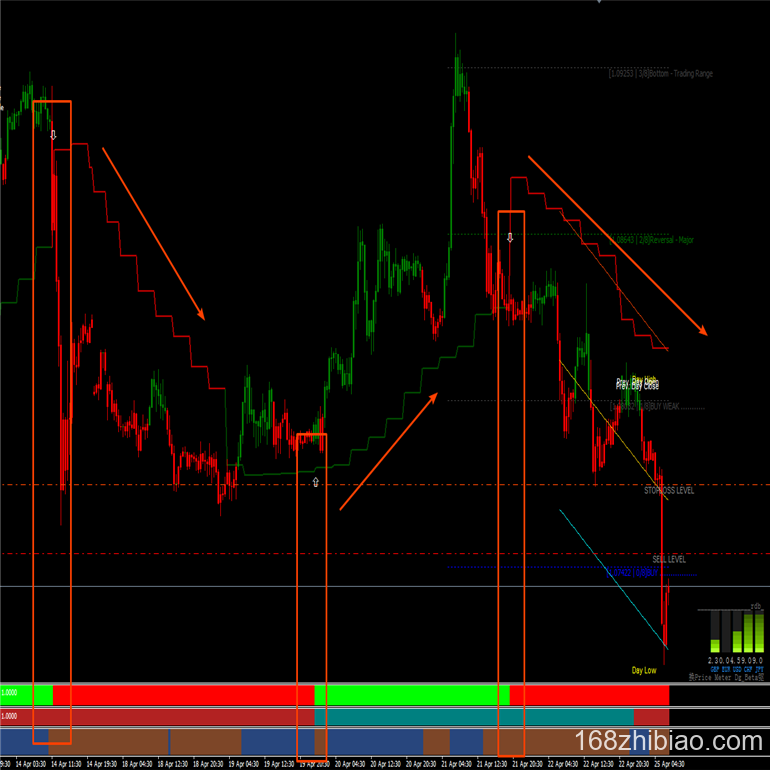This screenshot has height=770, width=770.
Task: Click the Price Meter Dg_Beta label
Action: tap(726, 677)
